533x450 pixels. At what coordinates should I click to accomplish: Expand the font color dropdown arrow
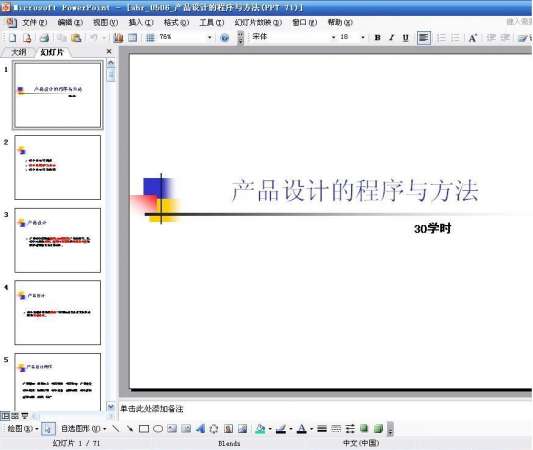(x=312, y=429)
